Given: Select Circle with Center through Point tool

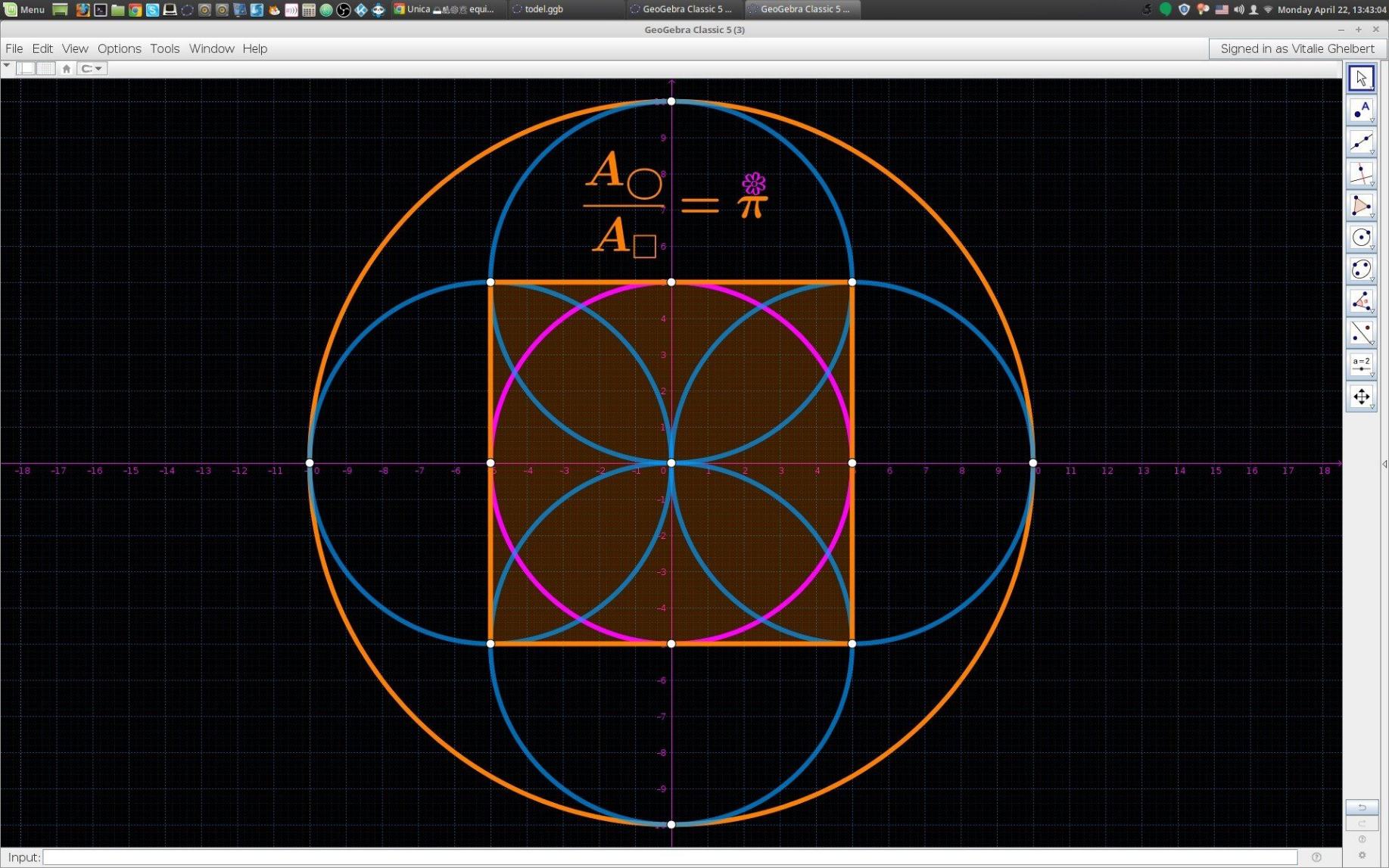Looking at the screenshot, I should tap(1361, 238).
